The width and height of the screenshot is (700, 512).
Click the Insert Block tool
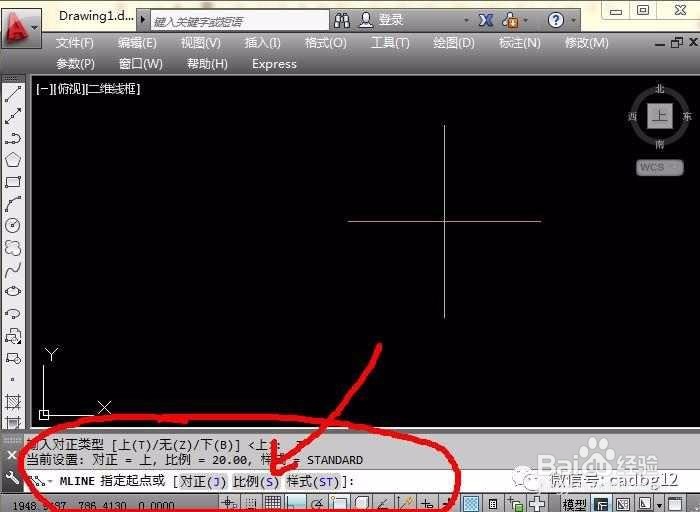pyautogui.click(x=13, y=336)
